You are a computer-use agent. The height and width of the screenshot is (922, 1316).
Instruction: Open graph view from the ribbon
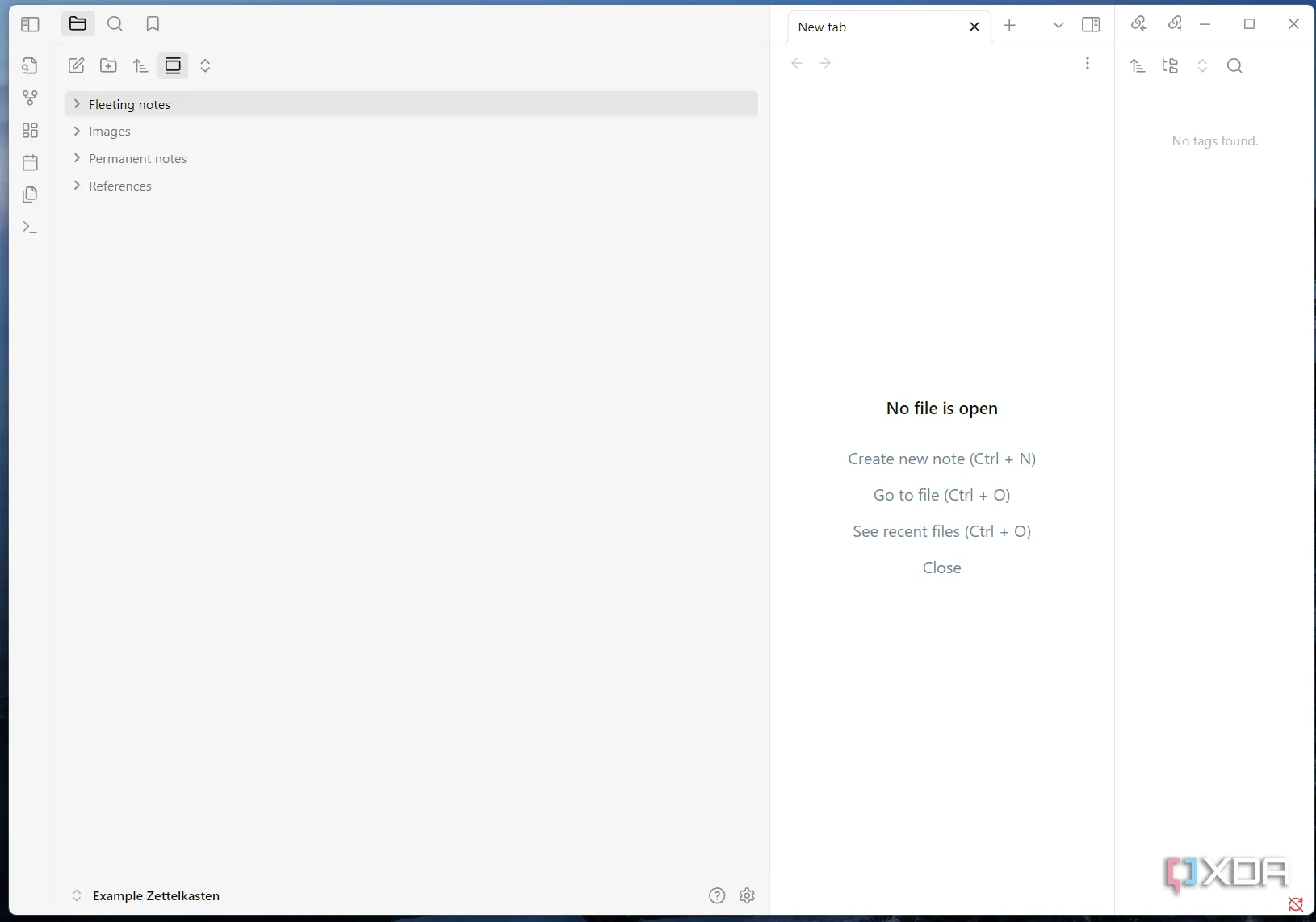tap(30, 98)
